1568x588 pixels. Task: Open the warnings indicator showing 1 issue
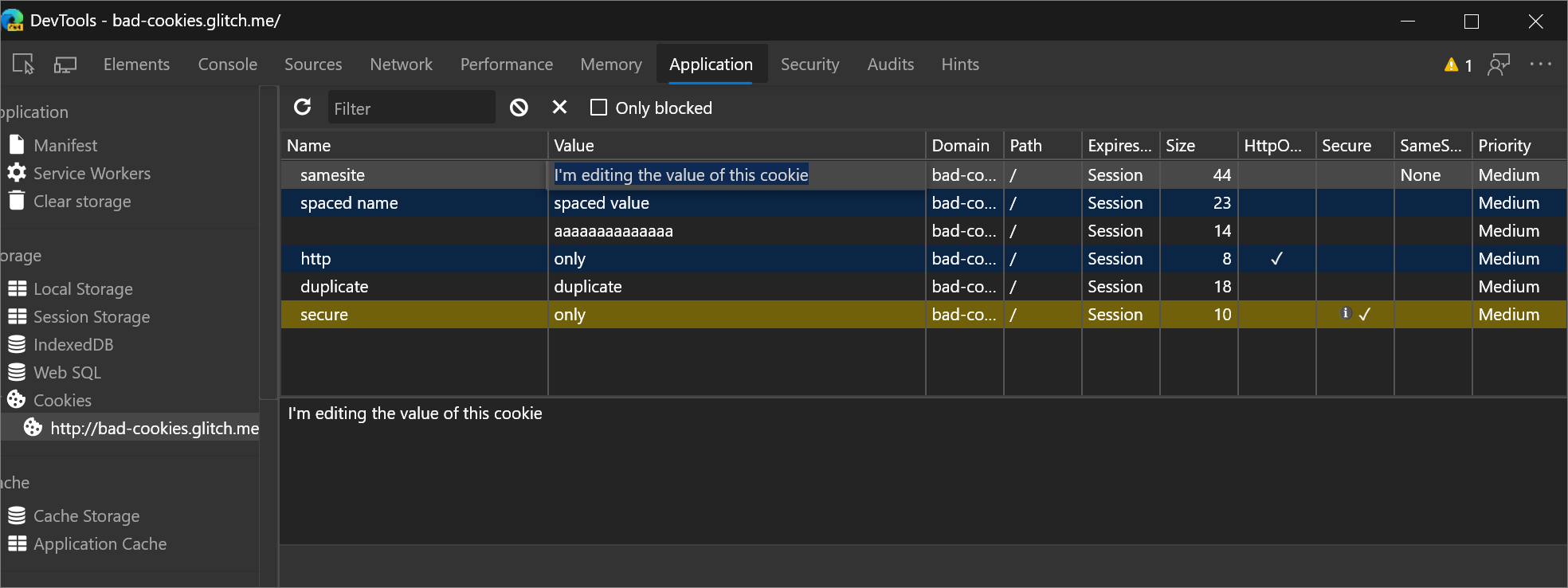[1458, 65]
